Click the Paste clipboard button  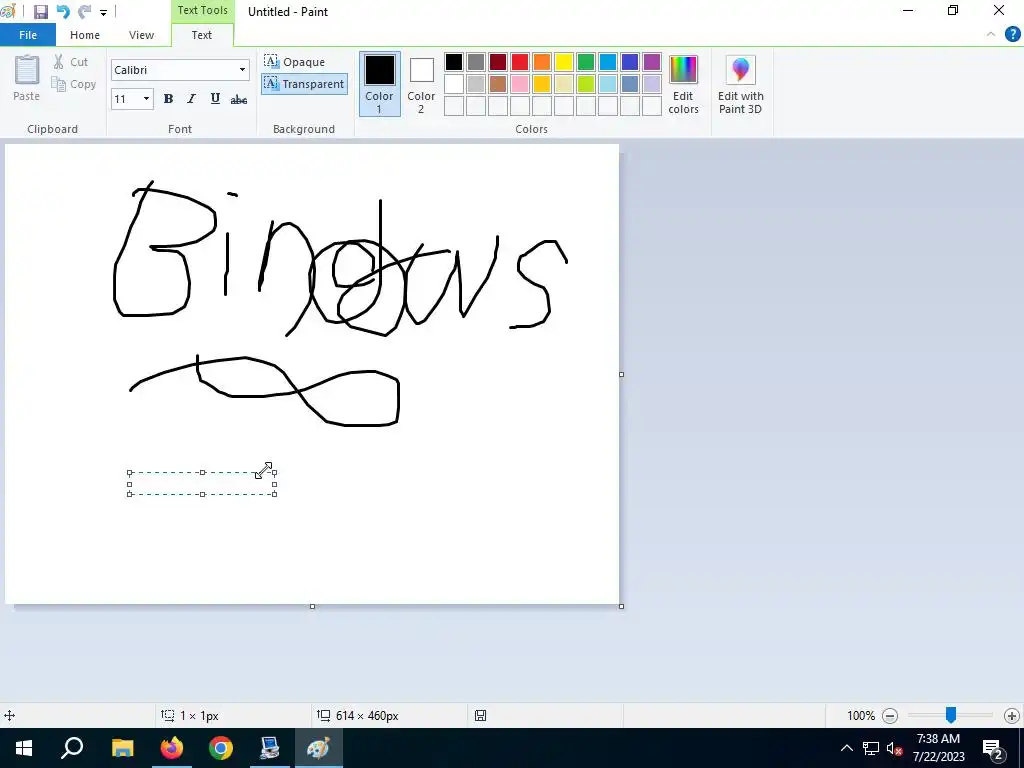point(27,78)
